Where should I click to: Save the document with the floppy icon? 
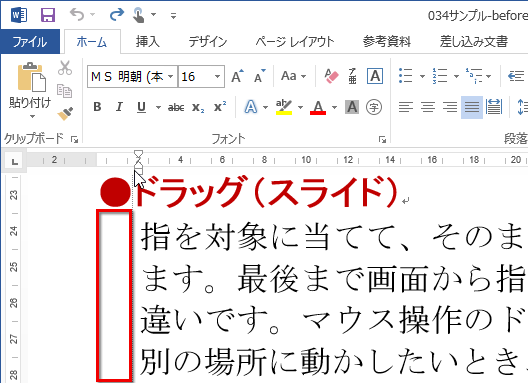point(48,15)
